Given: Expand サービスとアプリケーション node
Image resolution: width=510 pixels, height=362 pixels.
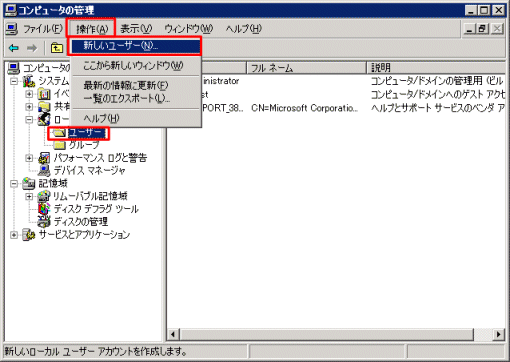Looking at the screenshot, I should (x=14, y=235).
